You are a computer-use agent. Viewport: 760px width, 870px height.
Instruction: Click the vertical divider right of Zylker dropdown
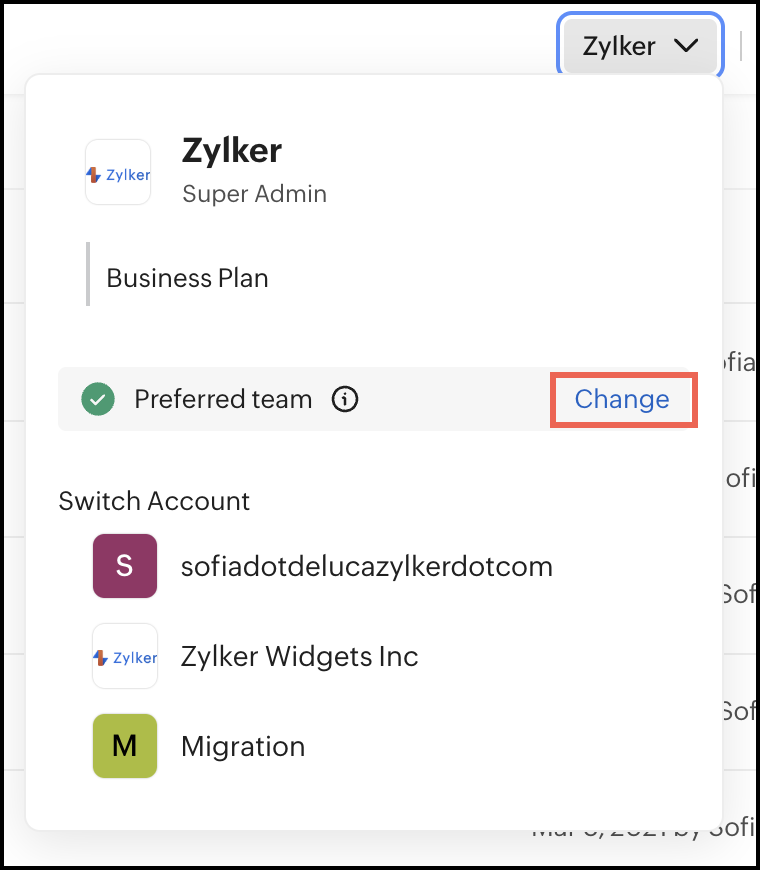pyautogui.click(x=741, y=46)
